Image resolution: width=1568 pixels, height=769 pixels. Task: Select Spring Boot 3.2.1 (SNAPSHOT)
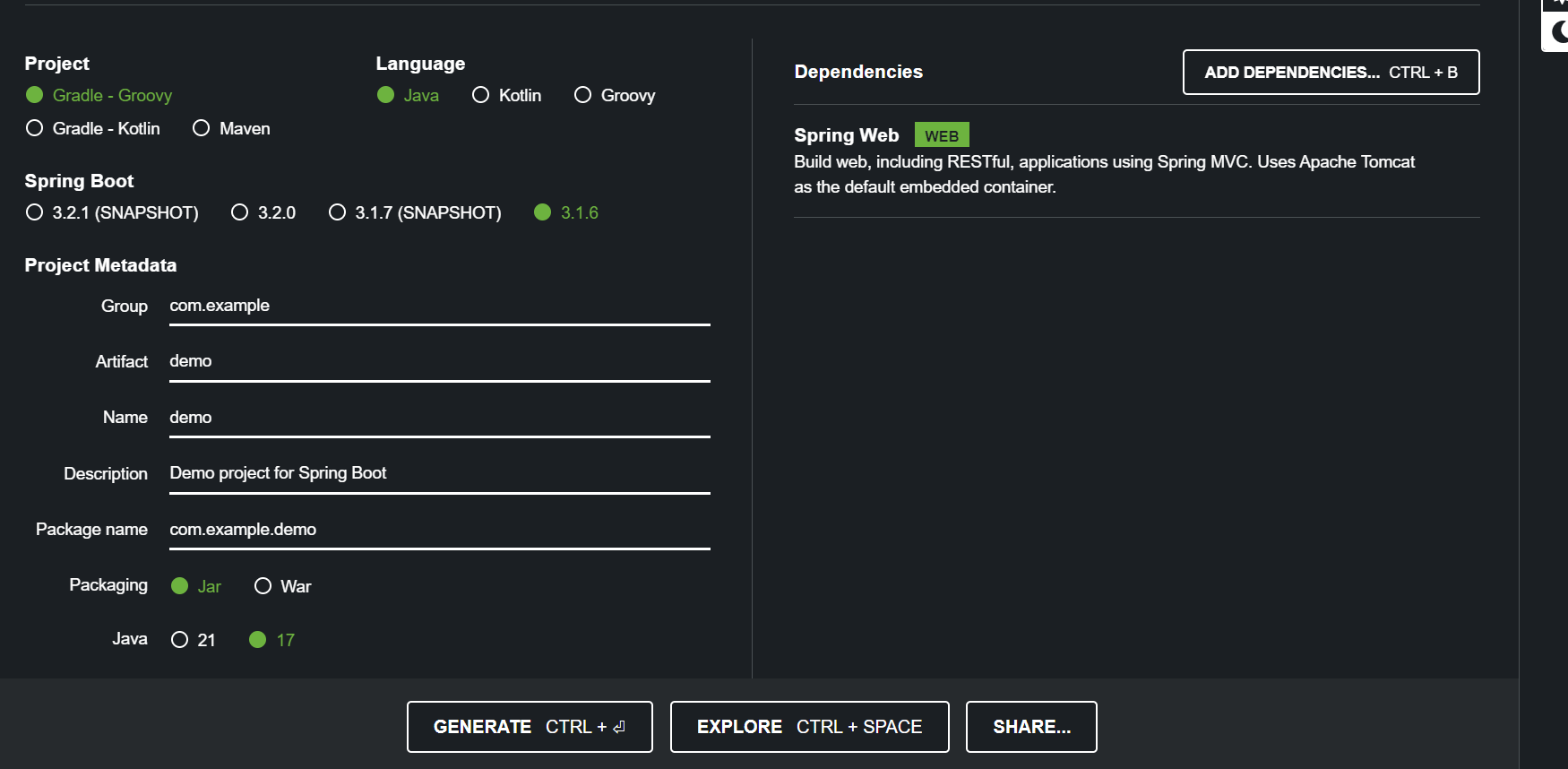pyautogui.click(x=112, y=212)
